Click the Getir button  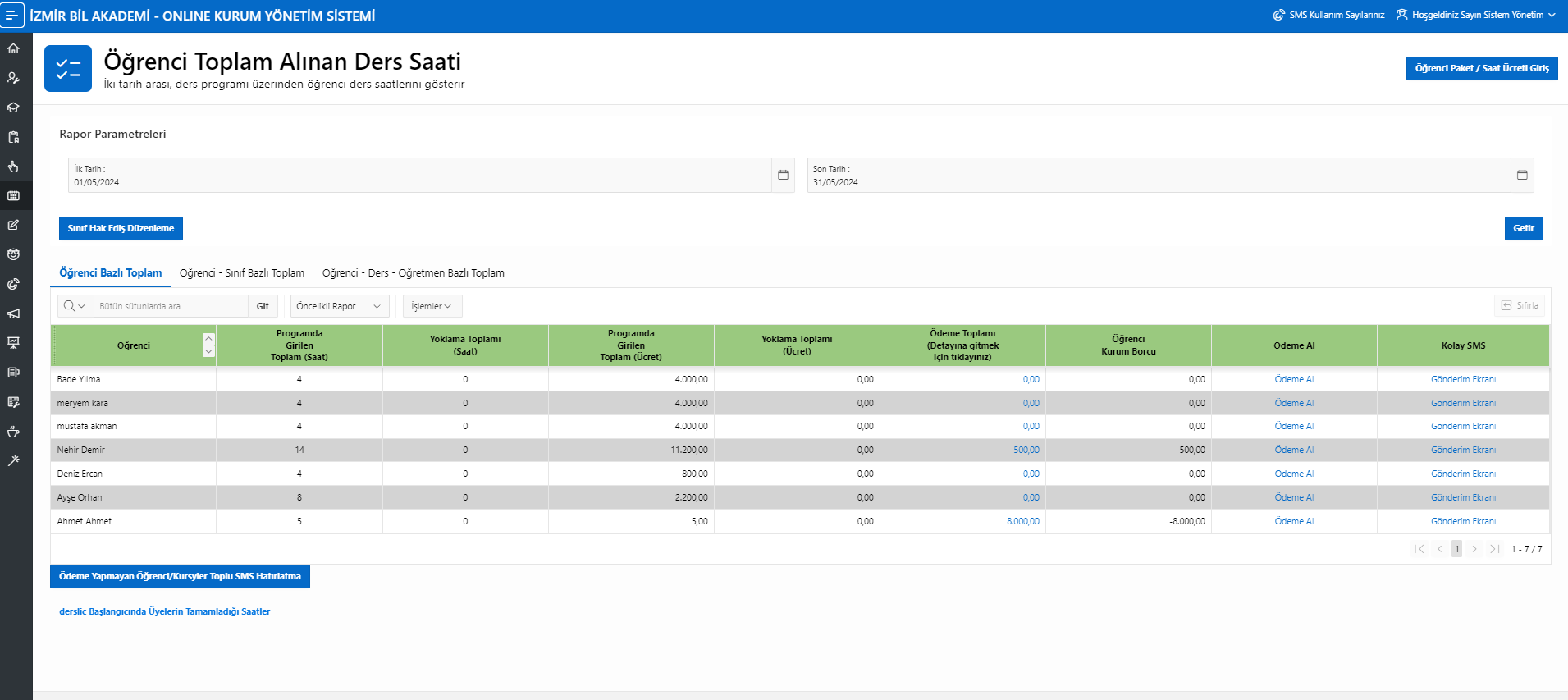pos(1523,228)
